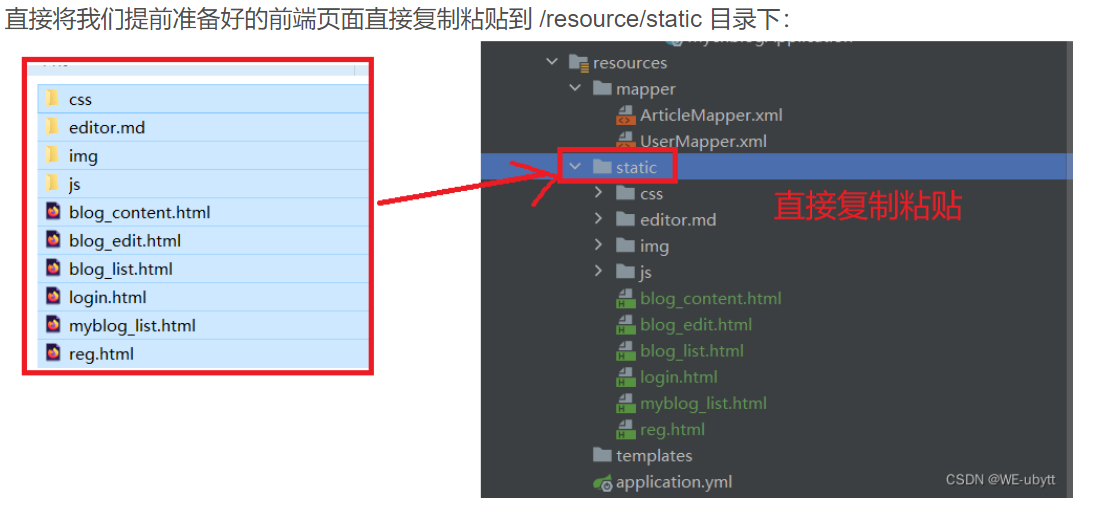Select blog_list.html in the file explorer
The height and width of the screenshot is (515, 1093).
[120, 269]
